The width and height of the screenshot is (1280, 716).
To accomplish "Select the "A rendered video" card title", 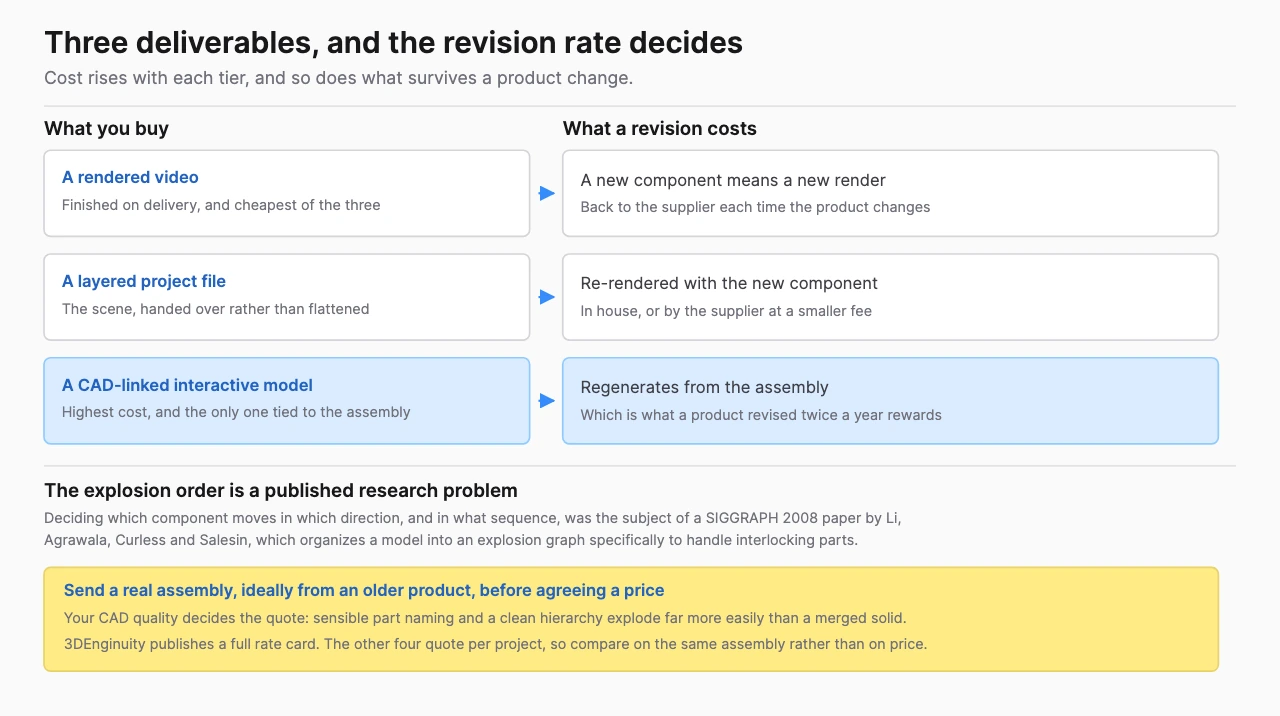I will coord(130,177).
